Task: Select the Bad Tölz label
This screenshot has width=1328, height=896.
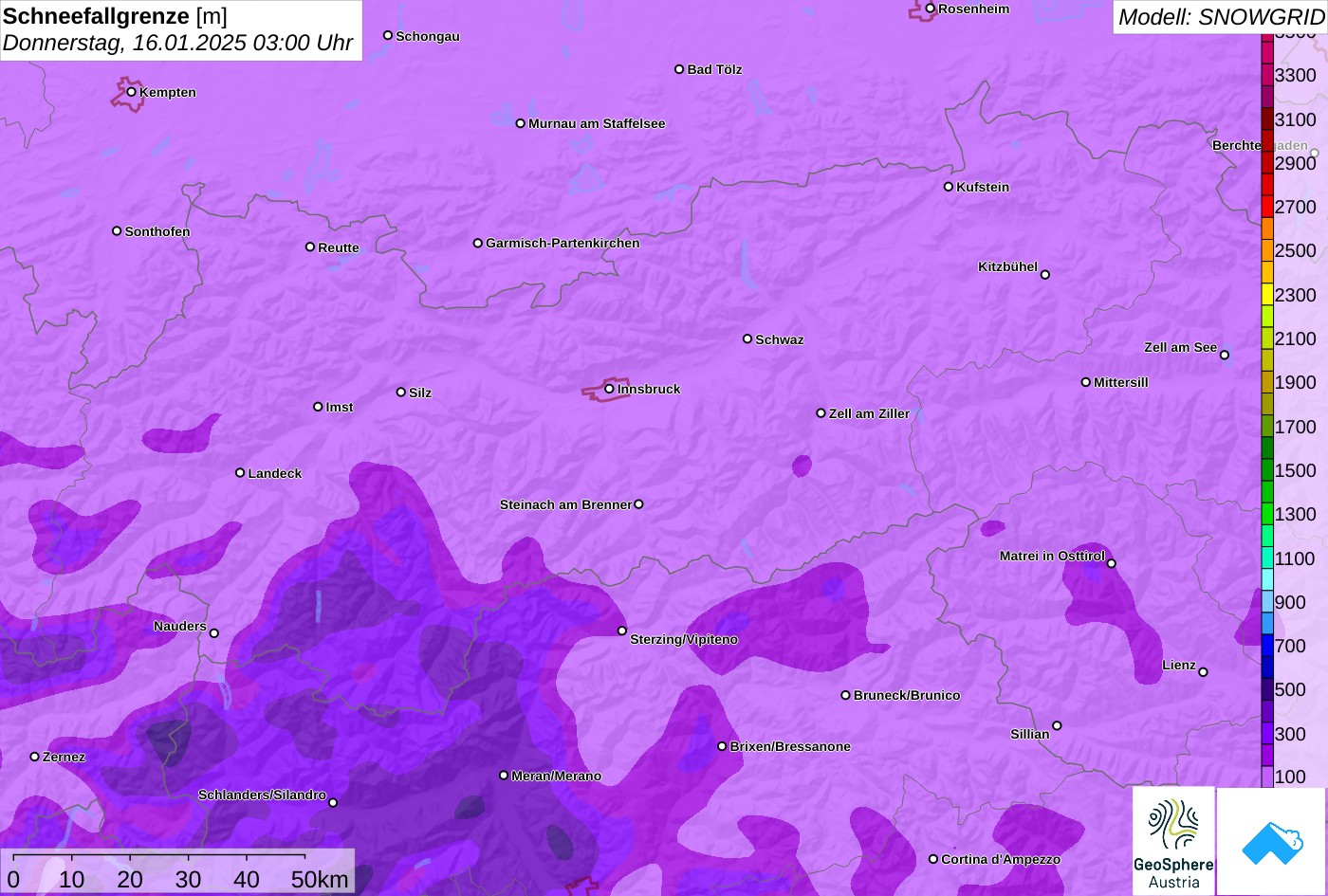Action: pos(714,70)
